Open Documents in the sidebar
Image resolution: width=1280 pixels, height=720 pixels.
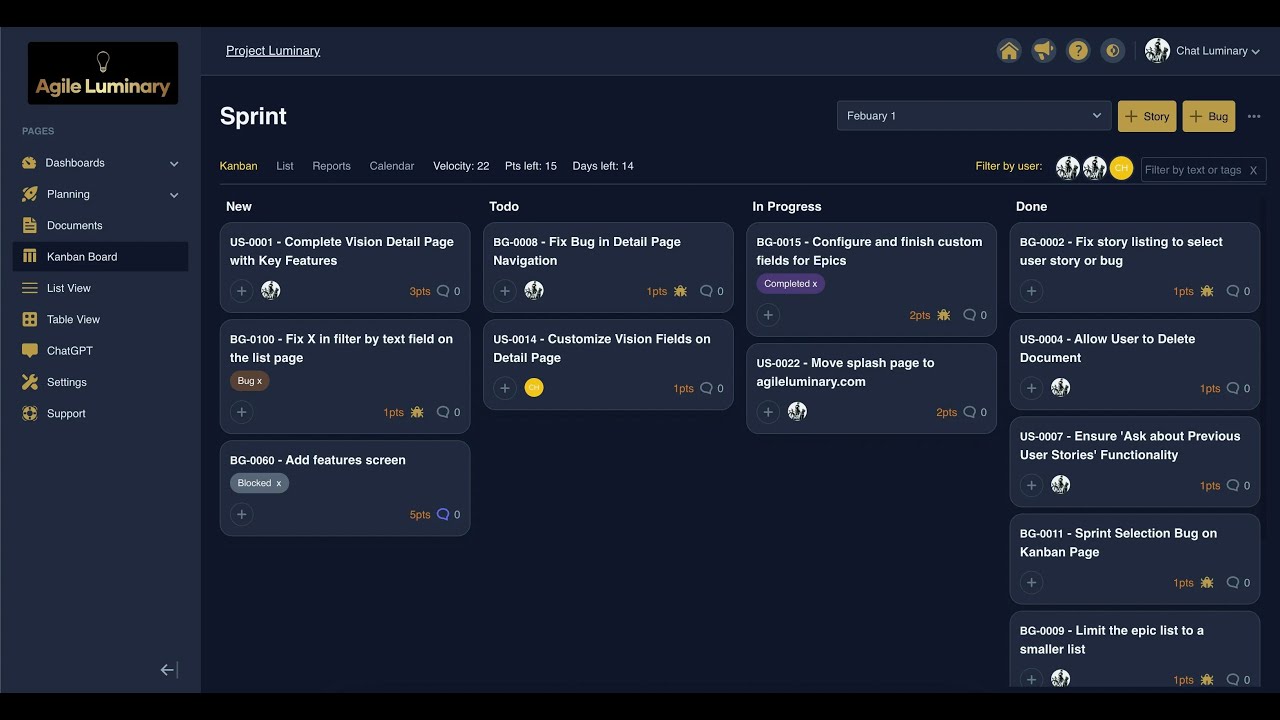100,225
